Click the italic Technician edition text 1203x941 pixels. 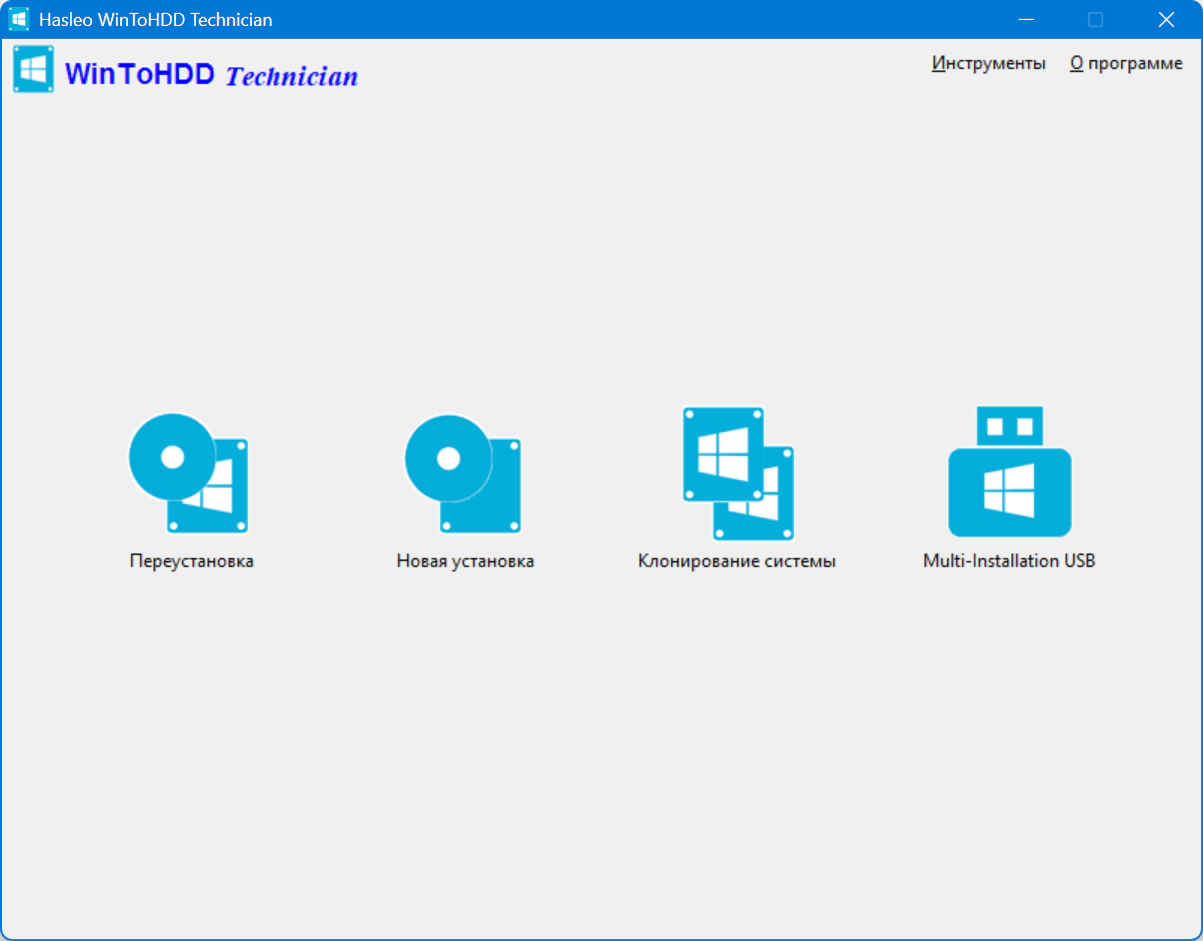pyautogui.click(x=292, y=76)
